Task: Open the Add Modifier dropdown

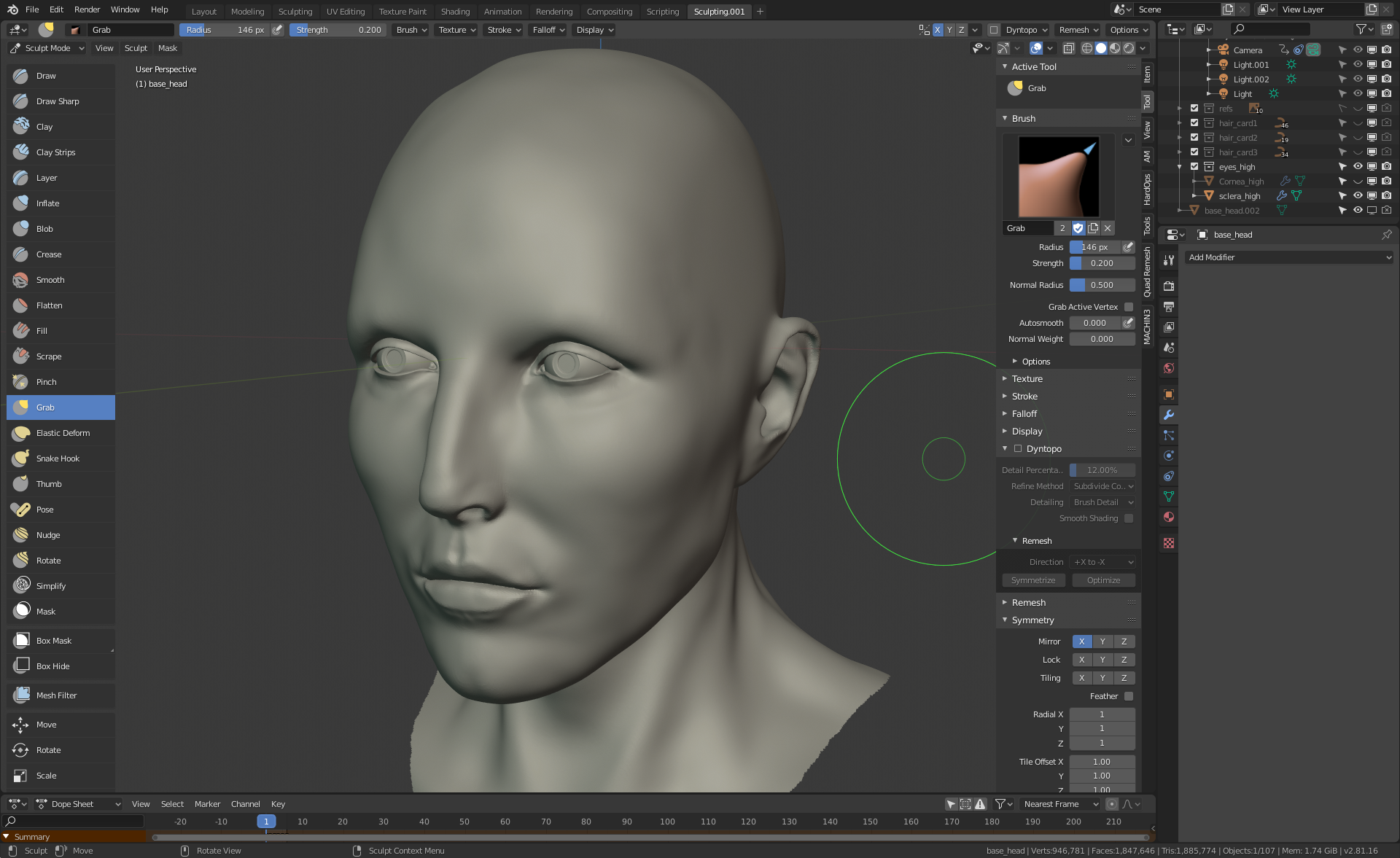Action: click(1289, 257)
